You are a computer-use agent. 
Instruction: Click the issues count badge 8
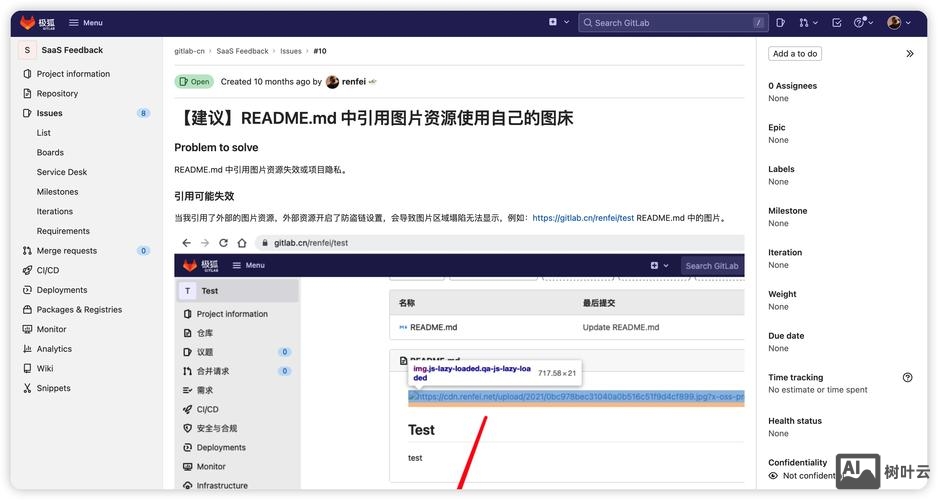pos(143,113)
